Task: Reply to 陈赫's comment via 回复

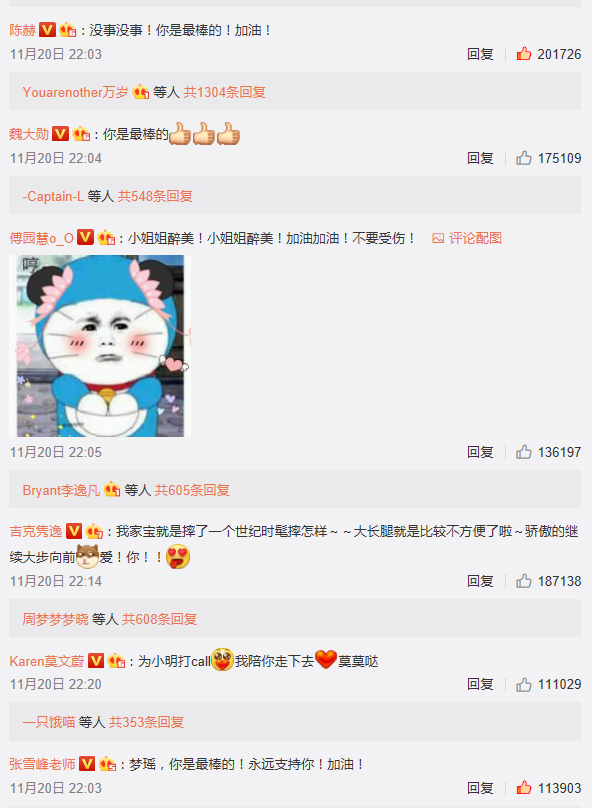Action: [x=480, y=54]
